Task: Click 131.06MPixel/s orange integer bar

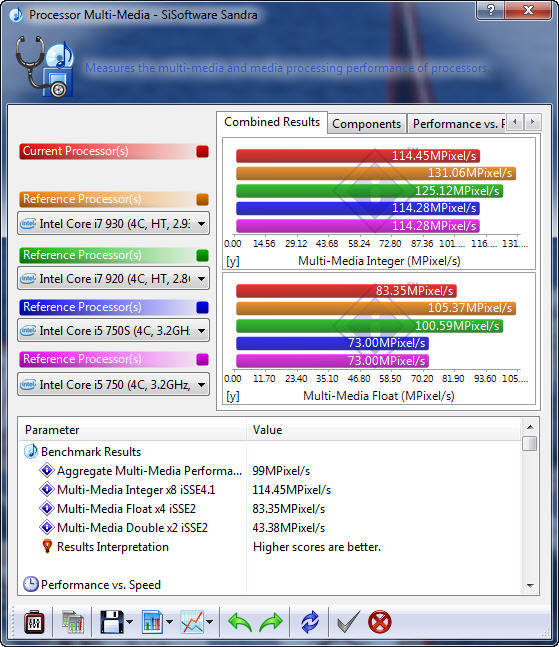Action: pos(376,173)
